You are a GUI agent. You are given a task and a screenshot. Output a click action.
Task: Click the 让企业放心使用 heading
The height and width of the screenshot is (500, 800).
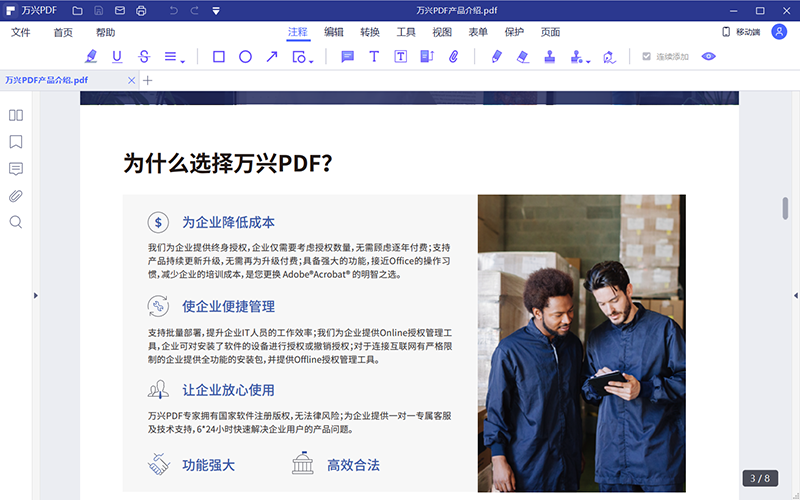(x=229, y=390)
